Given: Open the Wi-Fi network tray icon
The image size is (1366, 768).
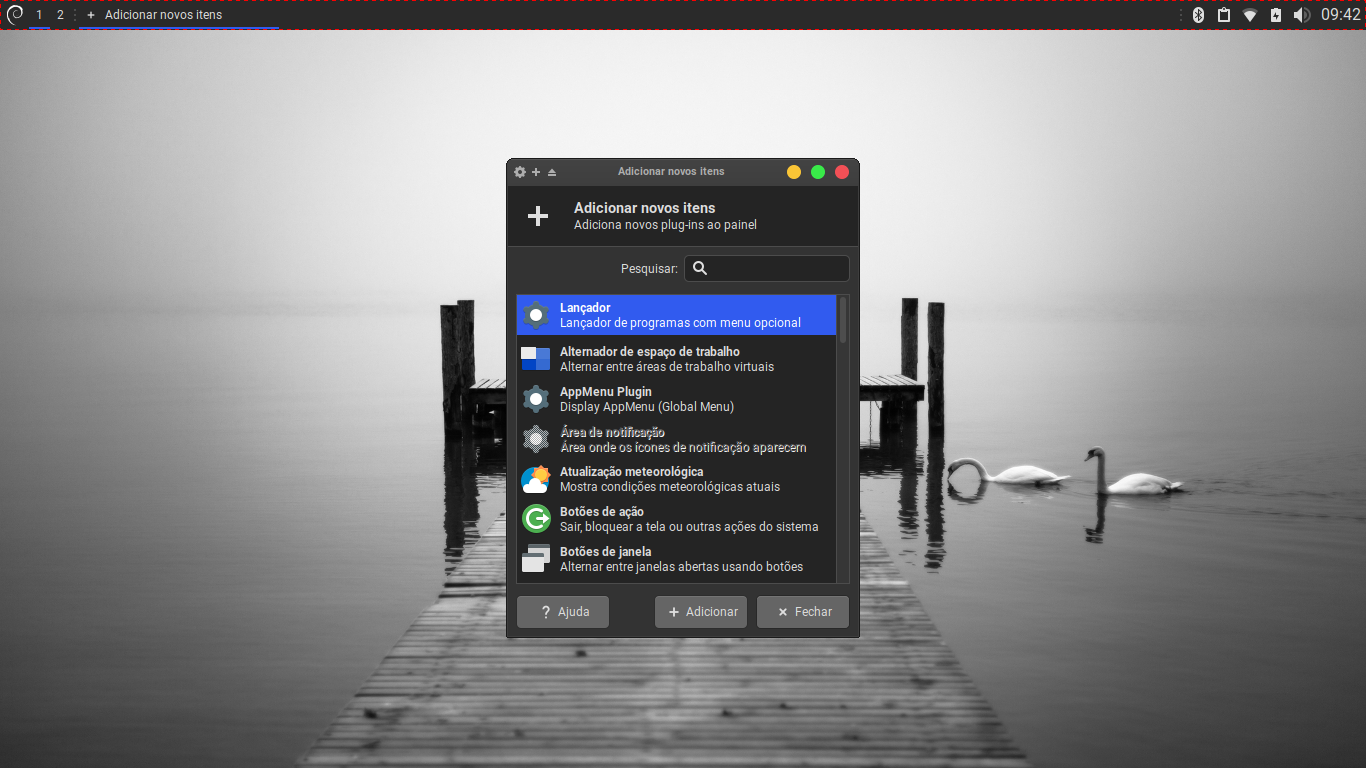Looking at the screenshot, I should tap(1250, 15).
